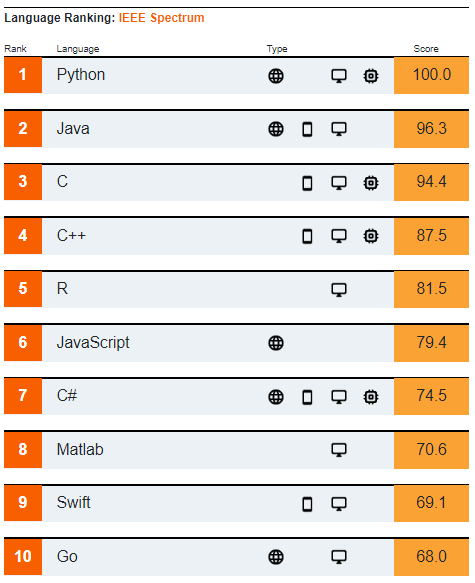The width and height of the screenshot is (475, 583).
Task: Click the mobile phone icon in Java row
Action: click(x=307, y=129)
